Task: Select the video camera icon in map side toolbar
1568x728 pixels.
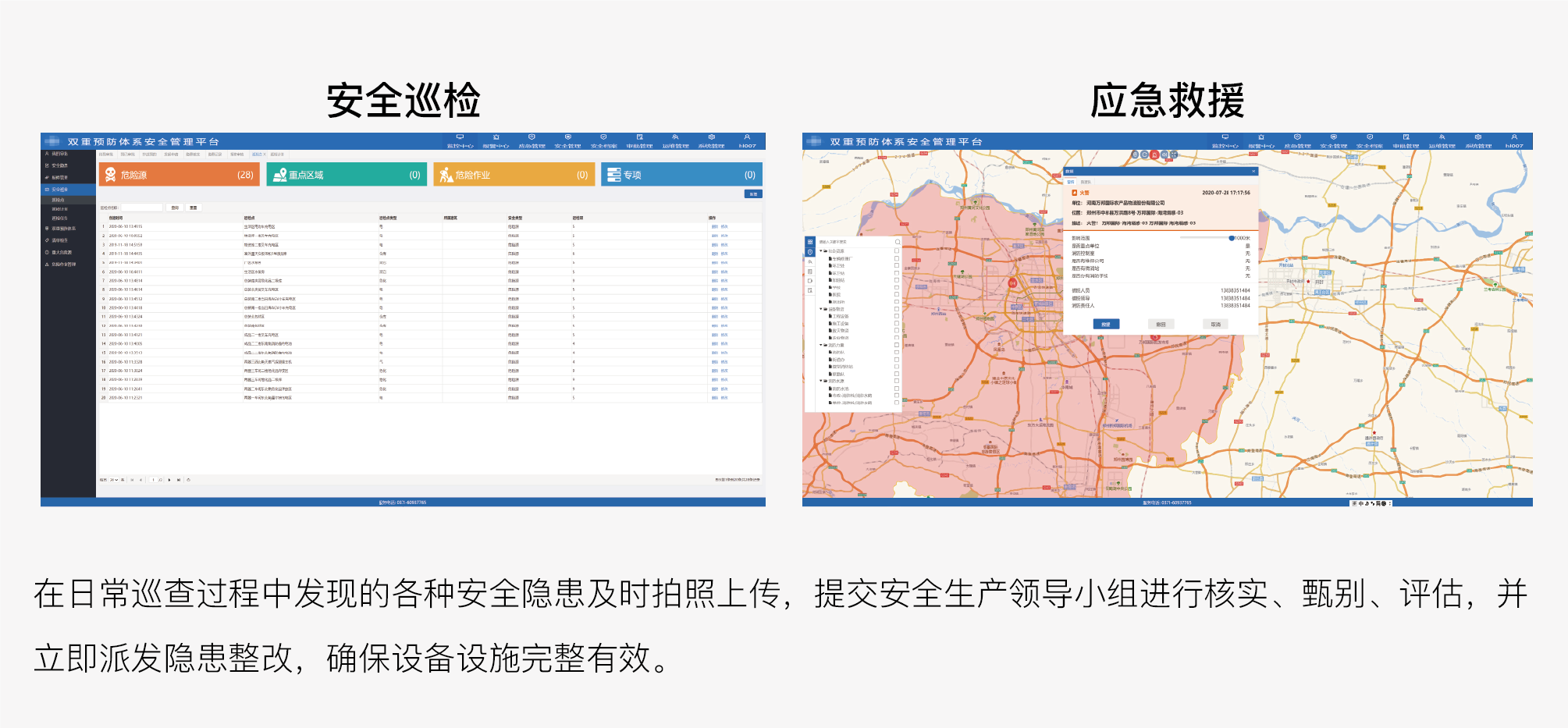Action: click(810, 281)
